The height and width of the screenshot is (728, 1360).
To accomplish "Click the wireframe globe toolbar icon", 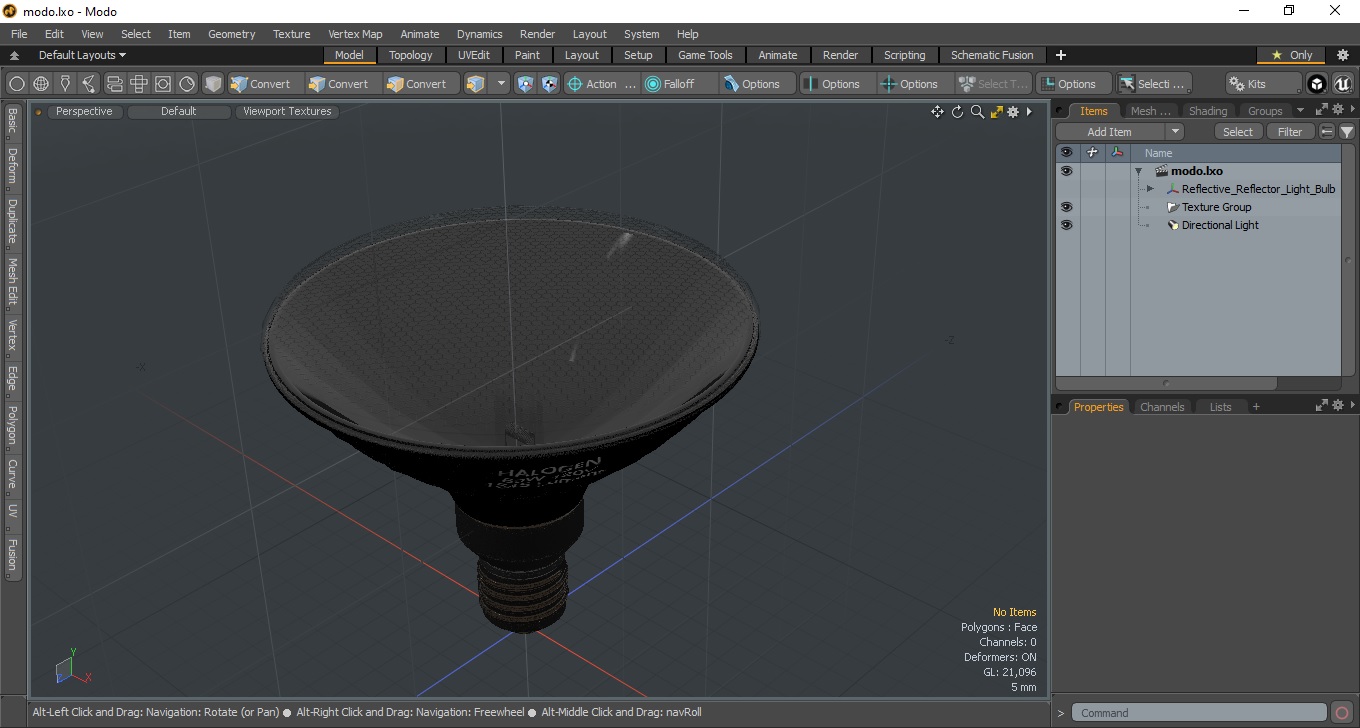I will click(x=41, y=84).
